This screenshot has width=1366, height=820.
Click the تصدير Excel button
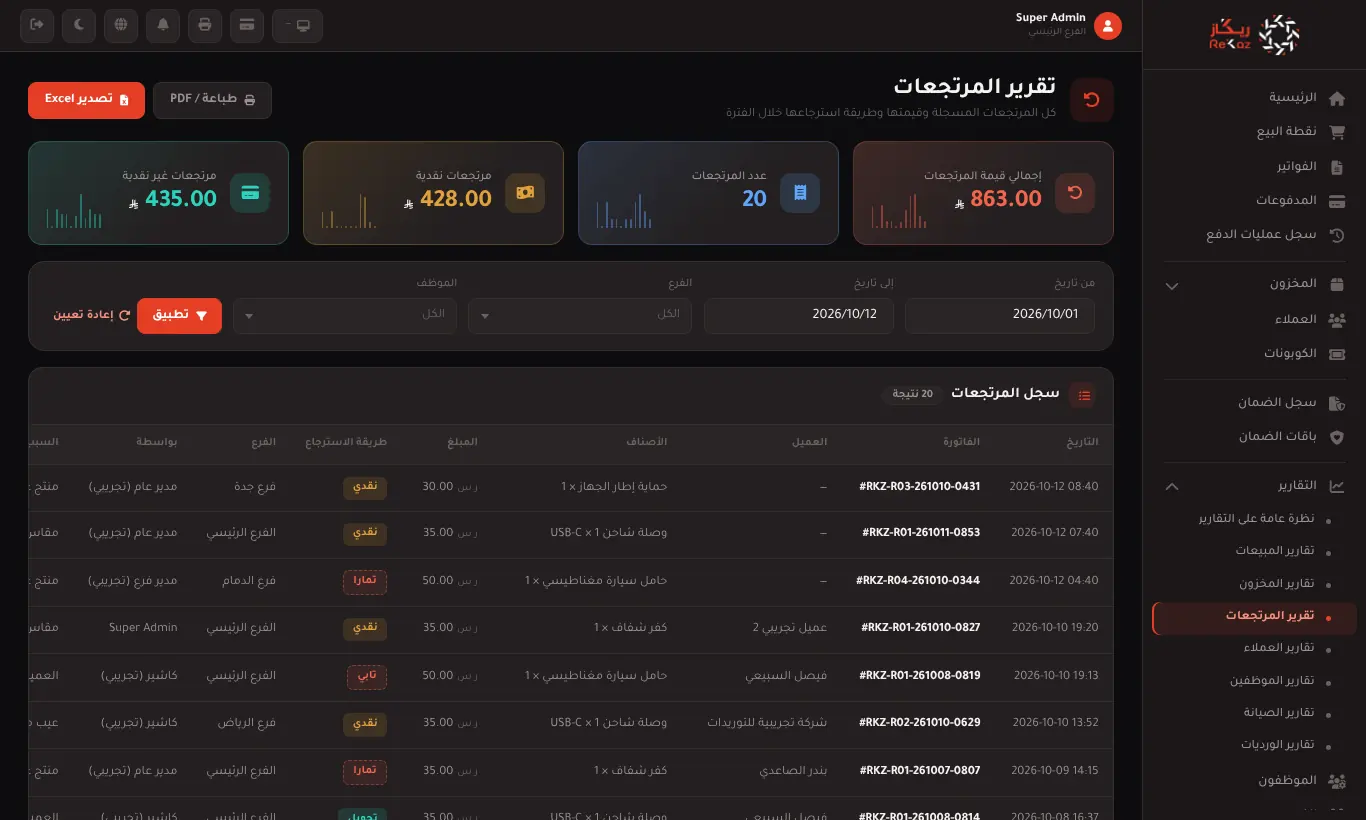(x=87, y=100)
